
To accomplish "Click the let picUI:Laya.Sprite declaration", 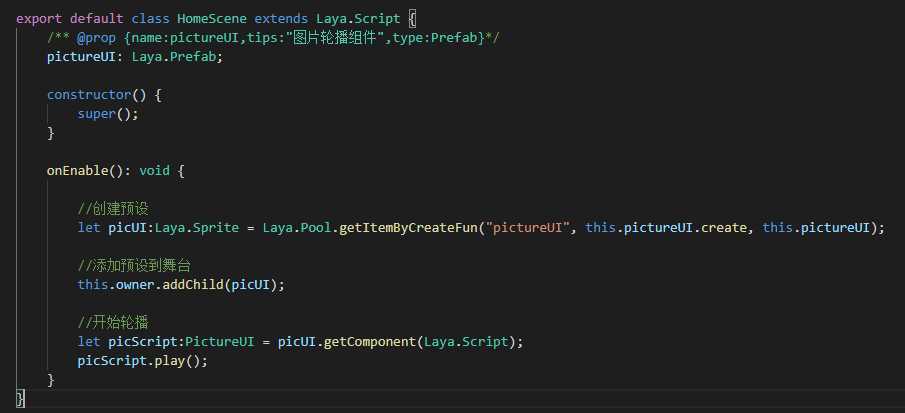I will pyautogui.click(x=158, y=227).
